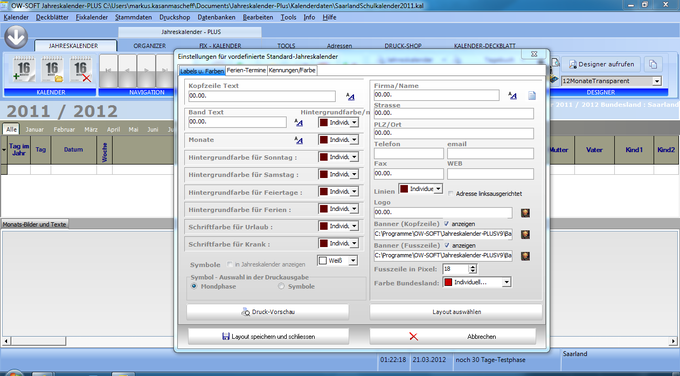This screenshot has width=680, height=376.
Task: Click the new calendar icon with green plus
Action: point(24,69)
